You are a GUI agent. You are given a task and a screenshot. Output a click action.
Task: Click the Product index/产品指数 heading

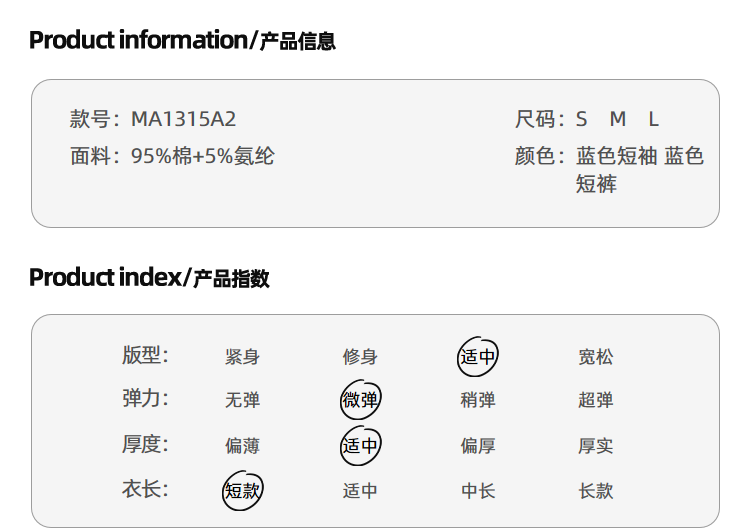[x=149, y=277]
